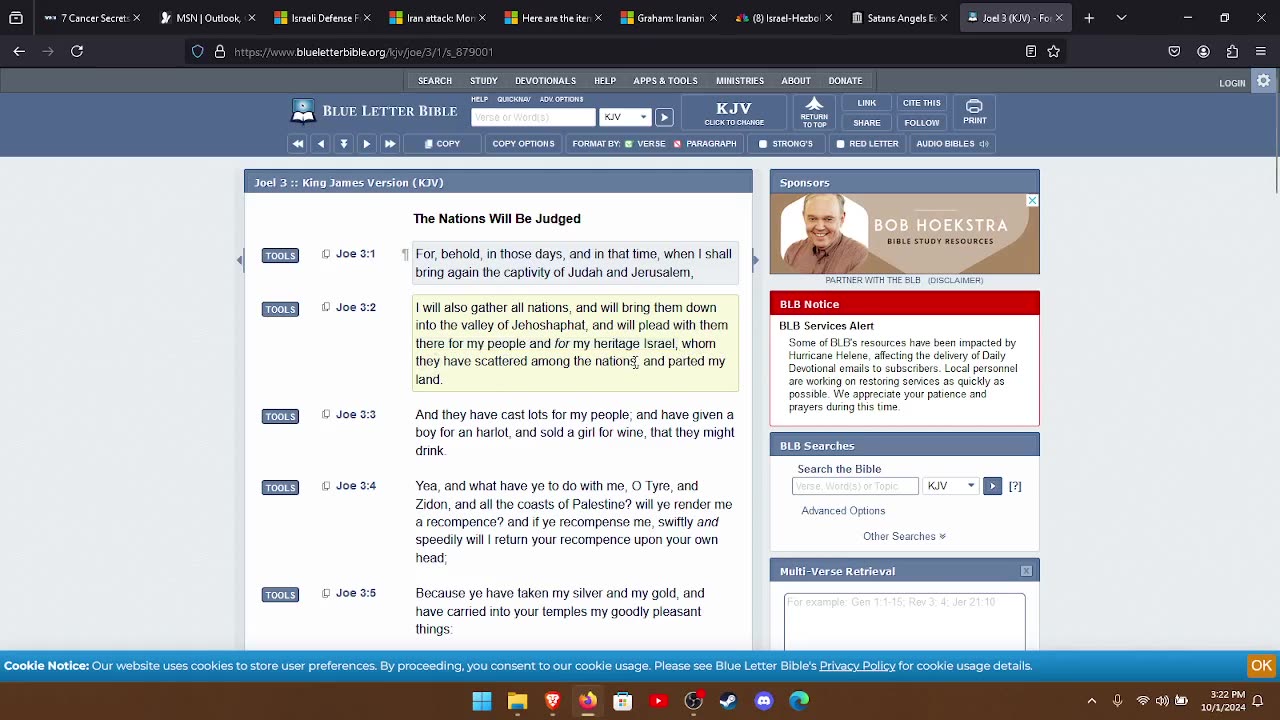Click the Blue Letter Bible logo
This screenshot has height=720, width=1280.
tap(374, 111)
